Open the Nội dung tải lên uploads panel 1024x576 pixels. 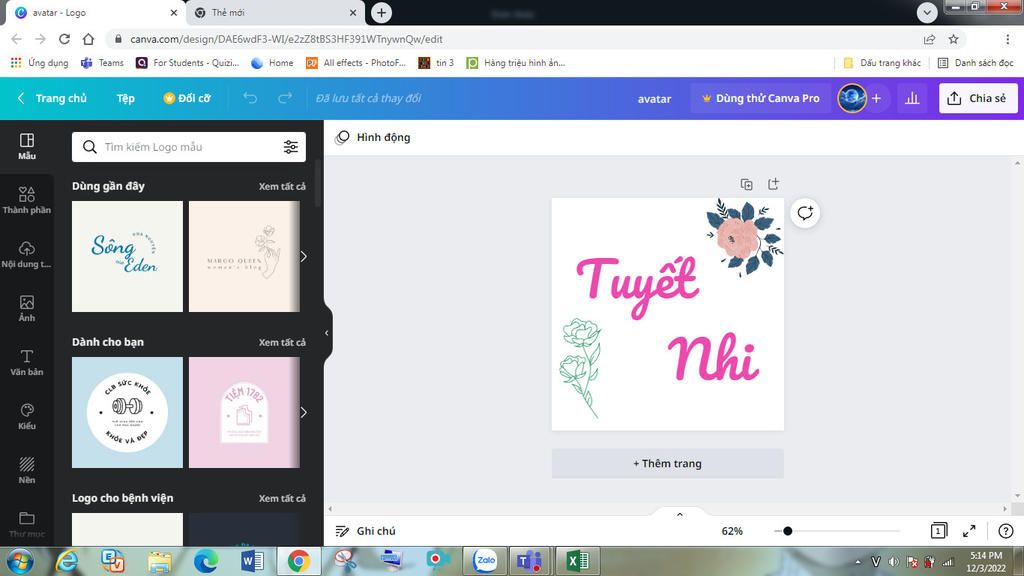tap(27, 254)
